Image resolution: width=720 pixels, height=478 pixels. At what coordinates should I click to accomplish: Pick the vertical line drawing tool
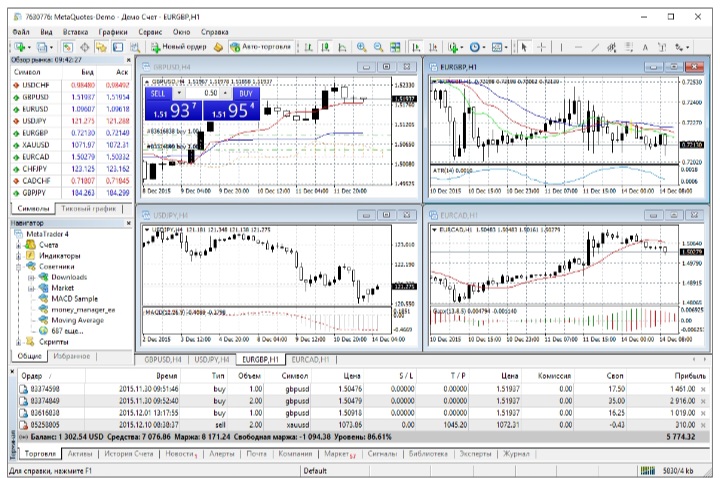tap(561, 47)
